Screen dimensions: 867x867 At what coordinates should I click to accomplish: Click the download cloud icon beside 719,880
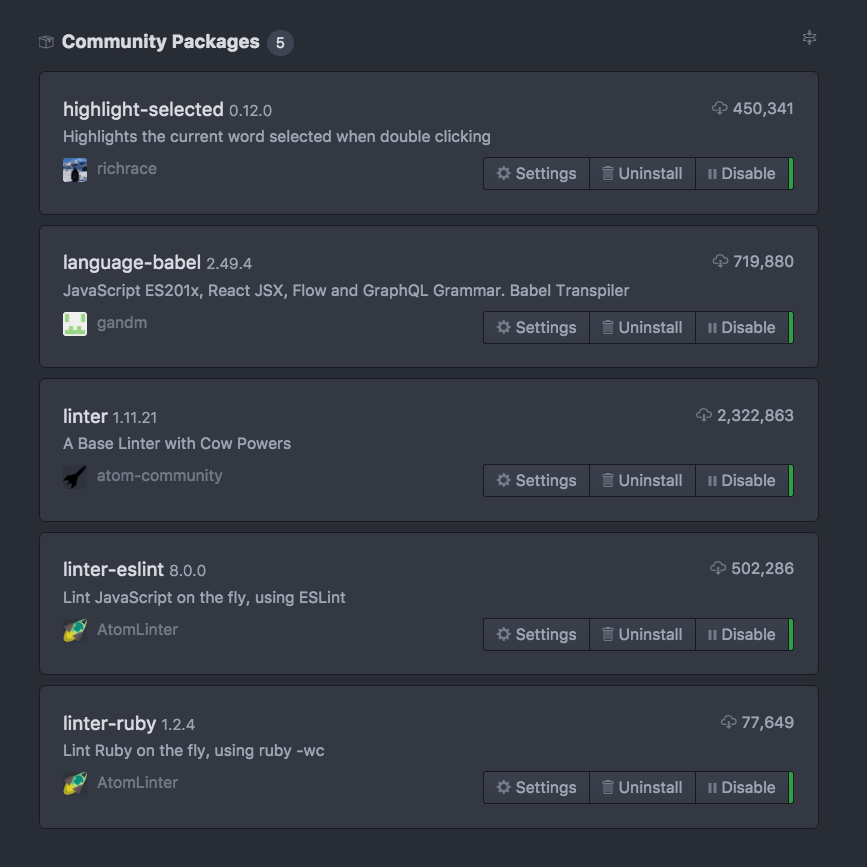pyautogui.click(x=720, y=261)
